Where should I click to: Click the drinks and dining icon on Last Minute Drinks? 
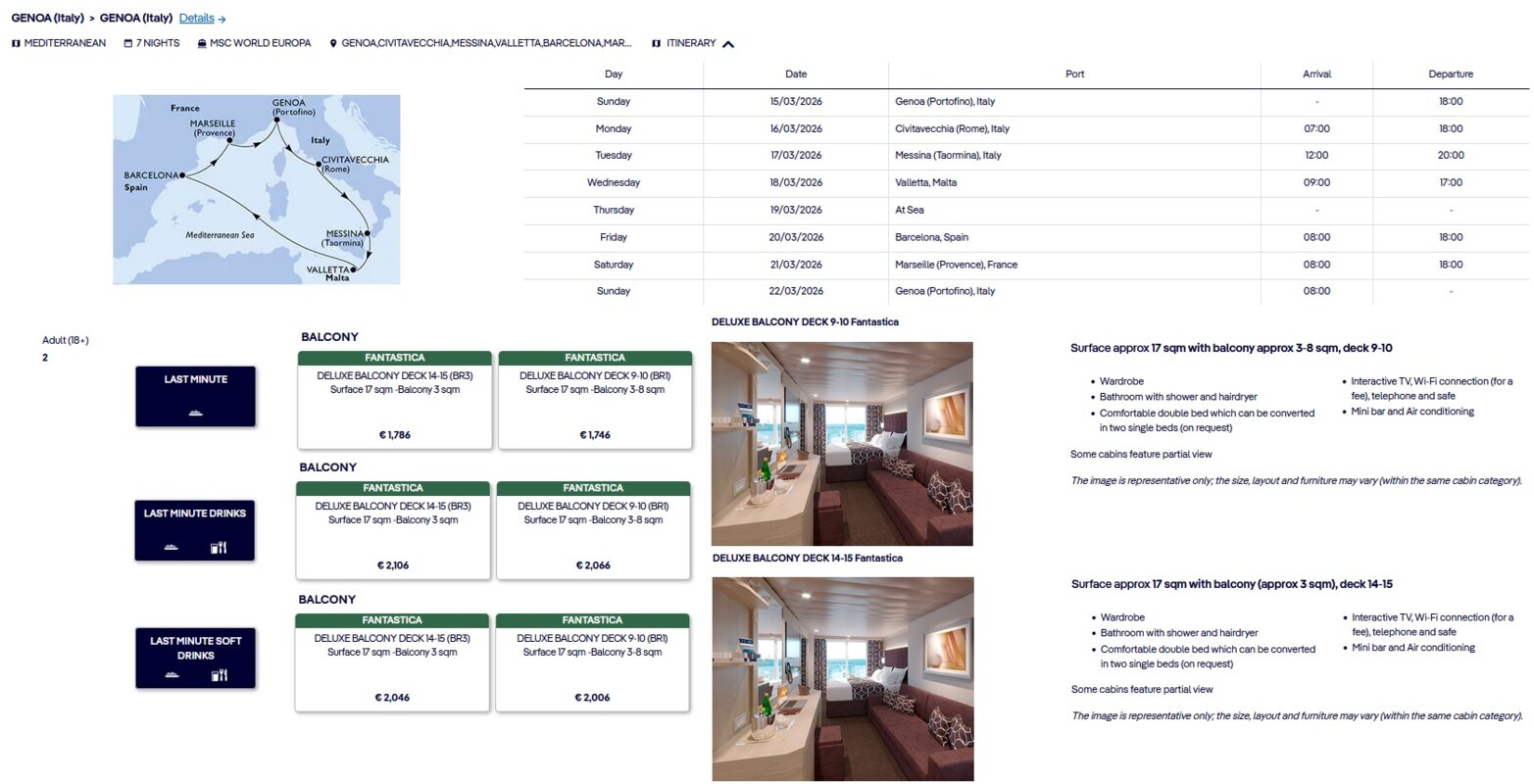pyautogui.click(x=219, y=547)
